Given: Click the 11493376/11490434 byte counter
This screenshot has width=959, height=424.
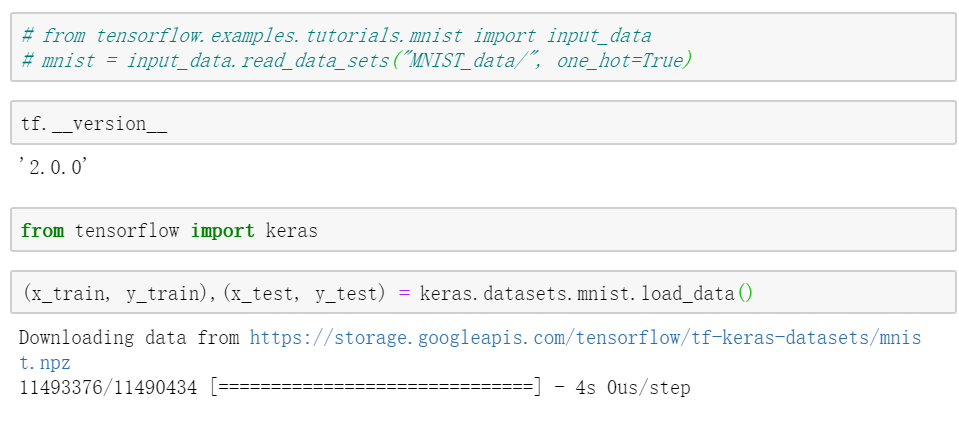Looking at the screenshot, I should (x=107, y=387).
